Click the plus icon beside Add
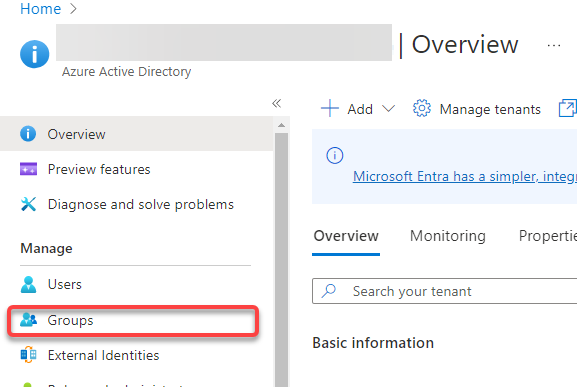The height and width of the screenshot is (387, 577). (x=330, y=109)
